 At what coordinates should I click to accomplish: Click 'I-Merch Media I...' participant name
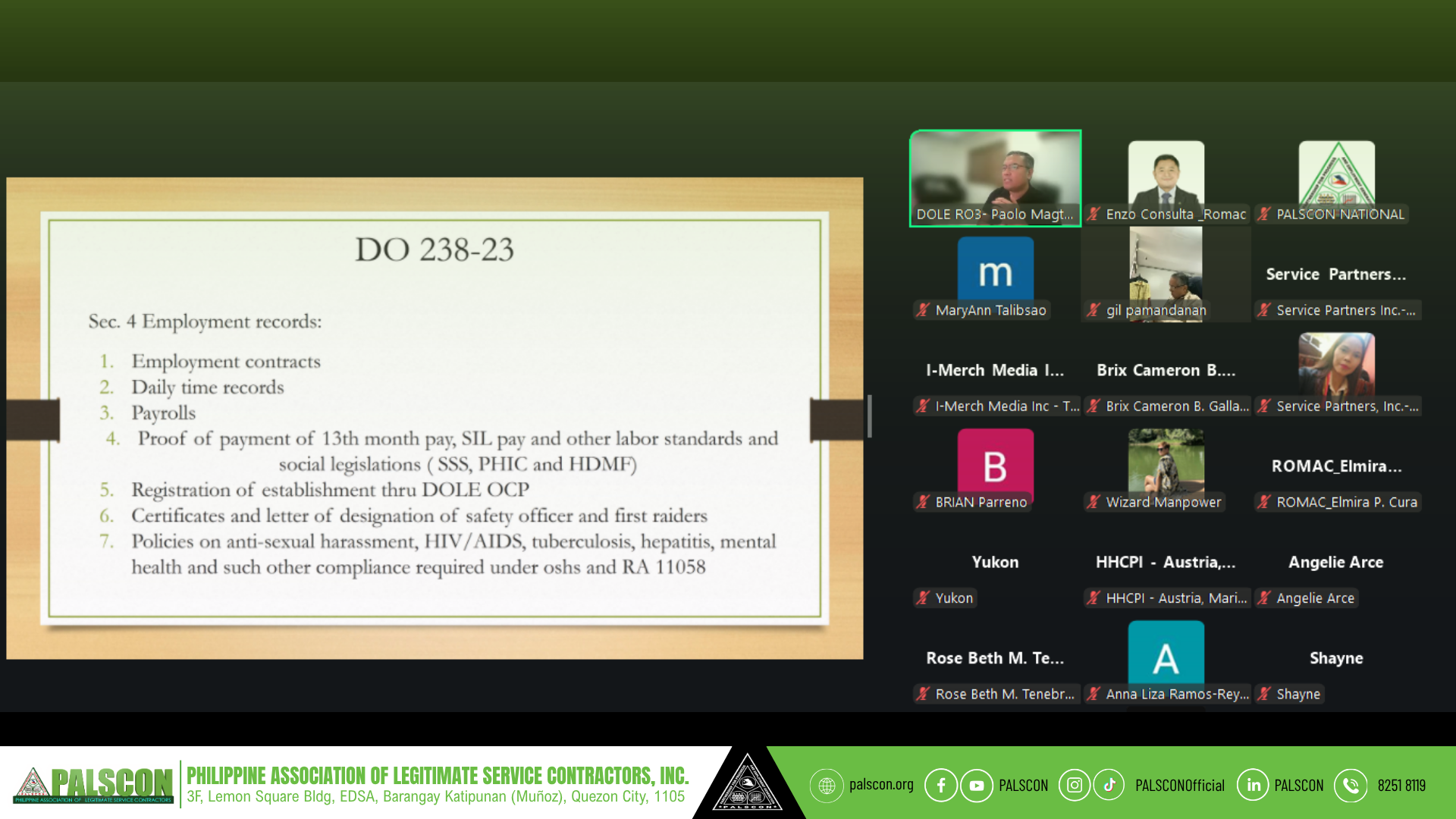pyautogui.click(x=994, y=370)
